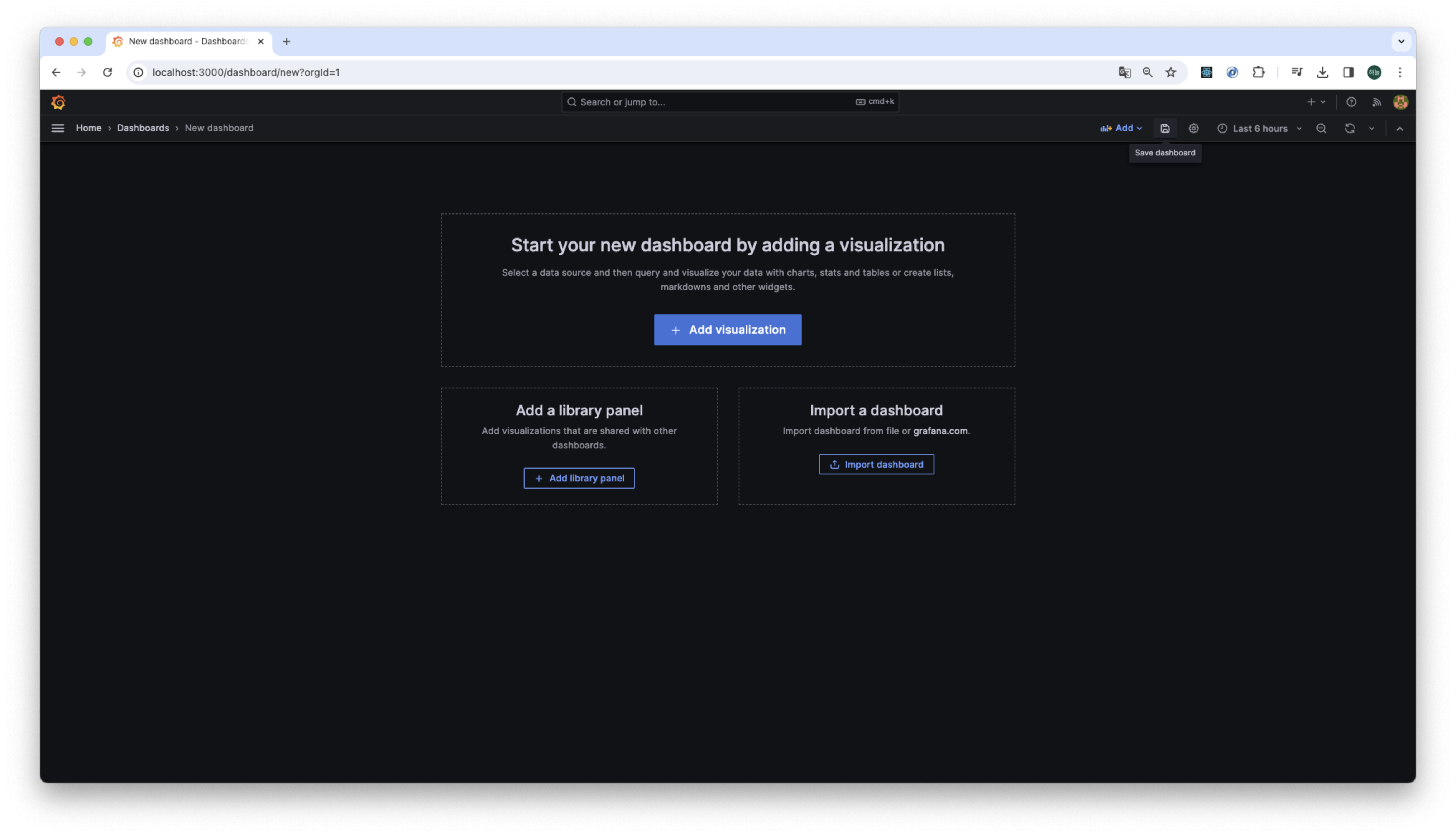The image size is (1456, 836).
Task: Expand the tab search dropdown
Action: (x=1401, y=41)
